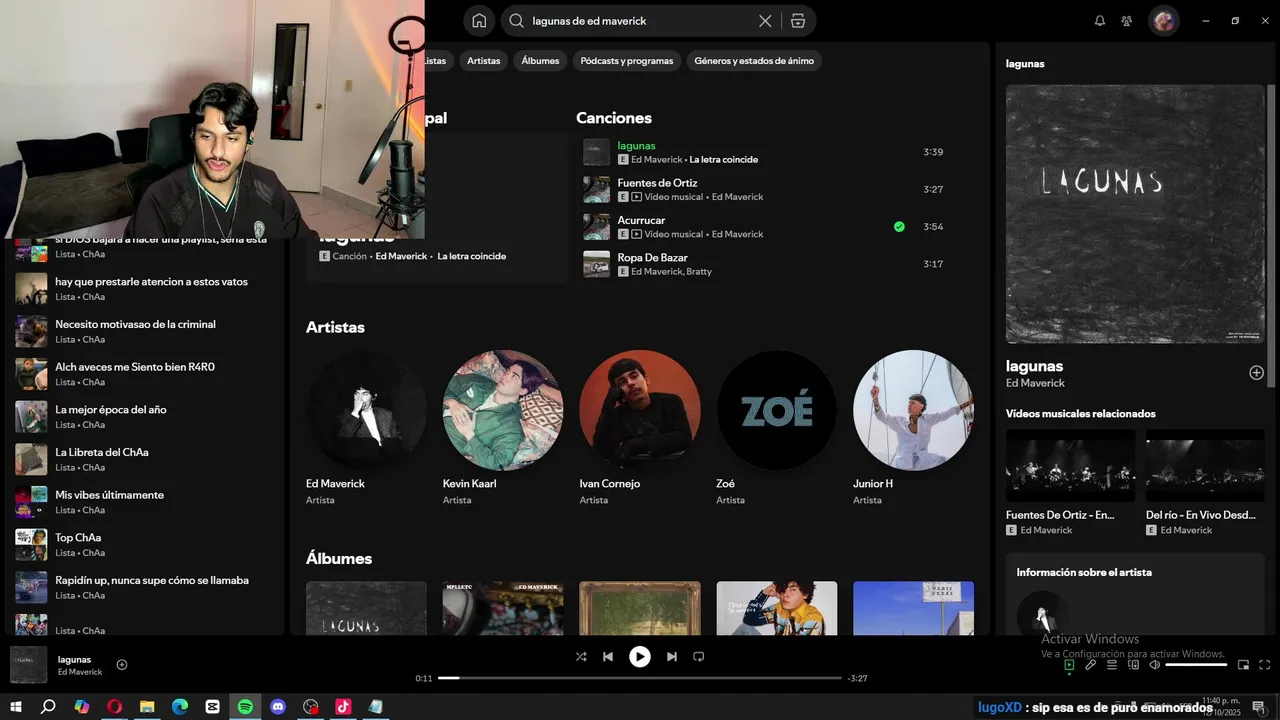1280x720 pixels.
Task: Open playlist 'hay que prestarle atencion a estos vatos'
Action: point(145,289)
